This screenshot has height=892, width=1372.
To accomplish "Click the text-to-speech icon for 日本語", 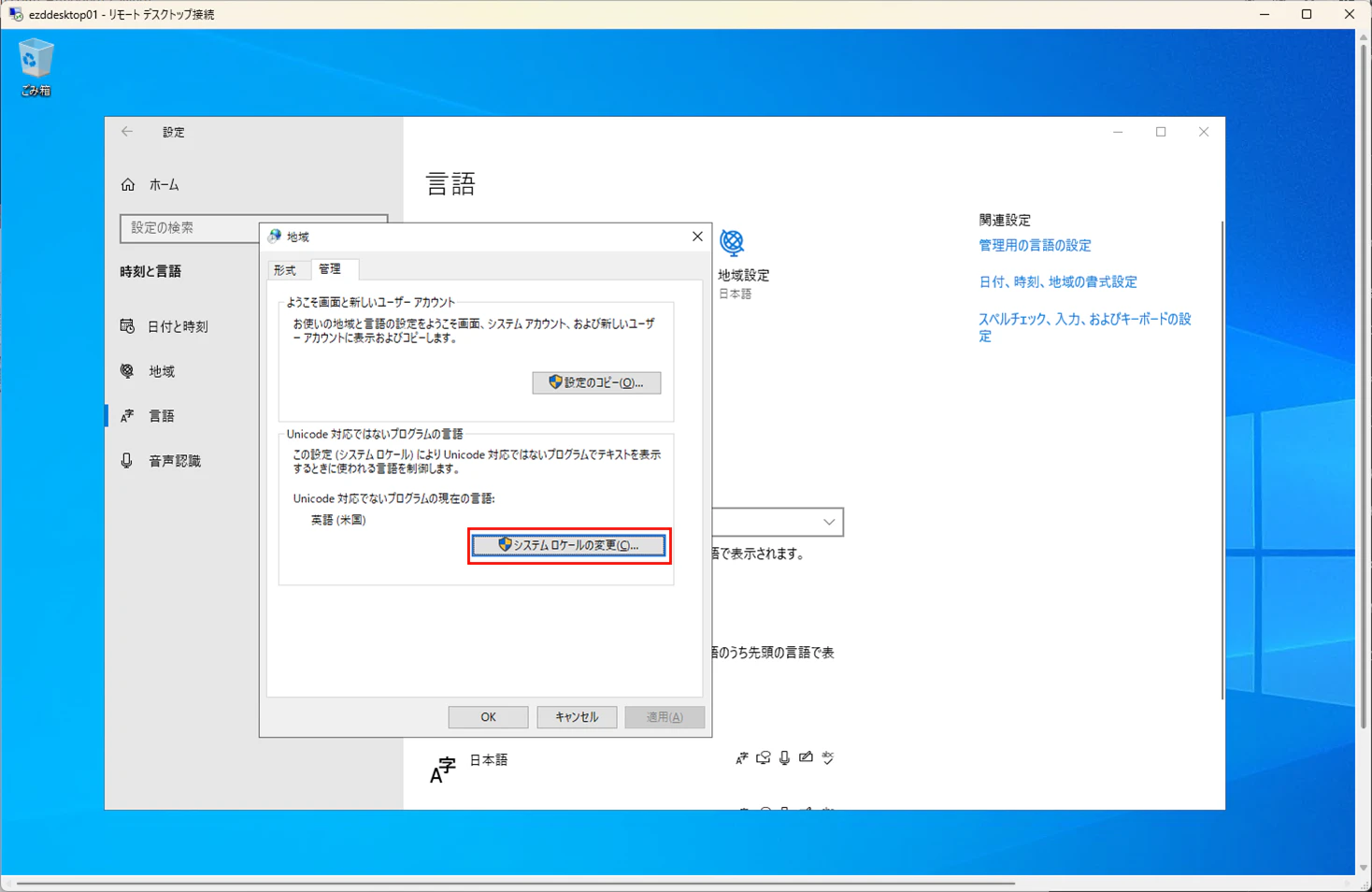I will (x=763, y=758).
